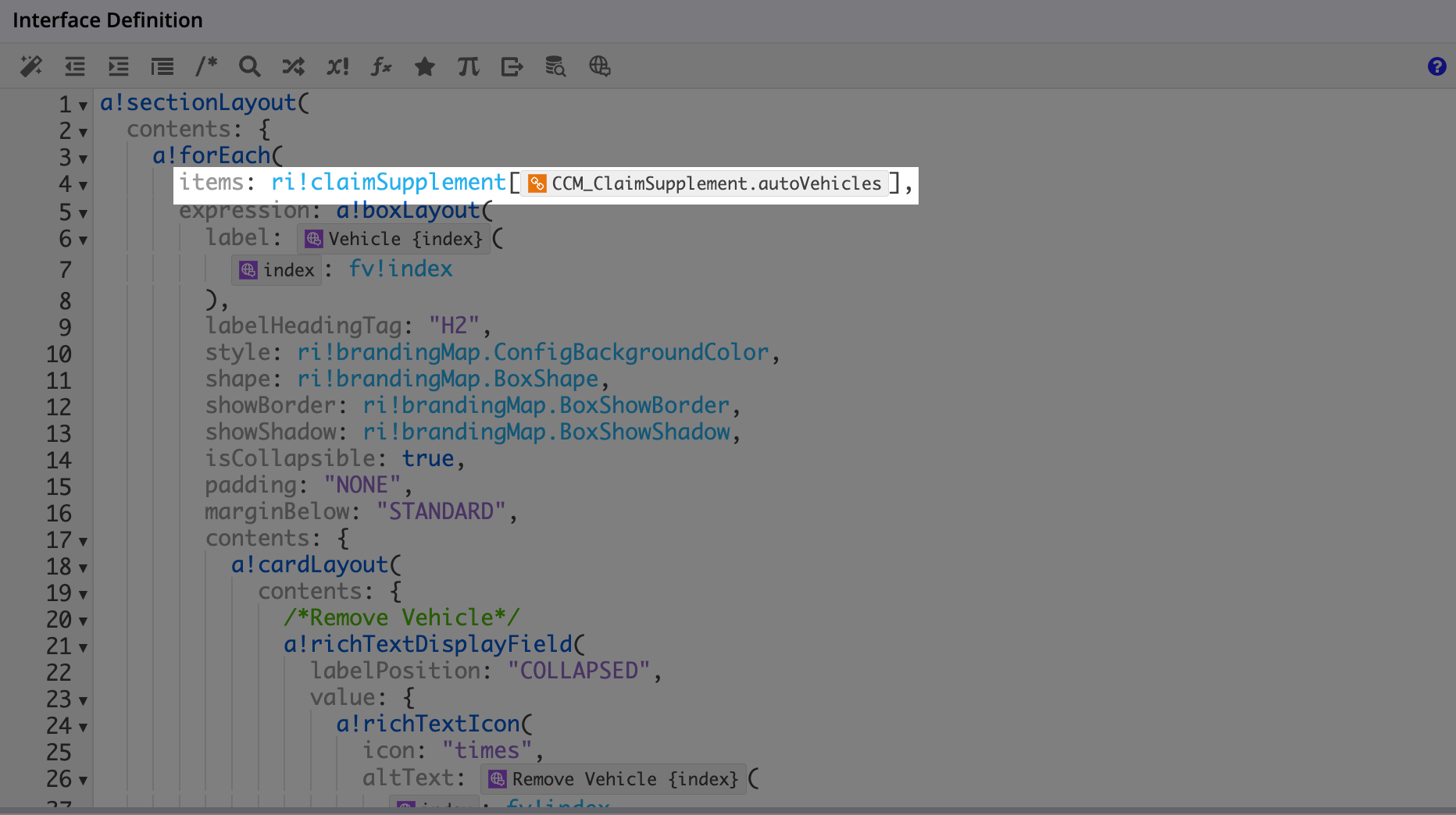The image size is (1456, 815).
Task: Click the "COLLAPSED" labelPosition value
Action: 579,671
